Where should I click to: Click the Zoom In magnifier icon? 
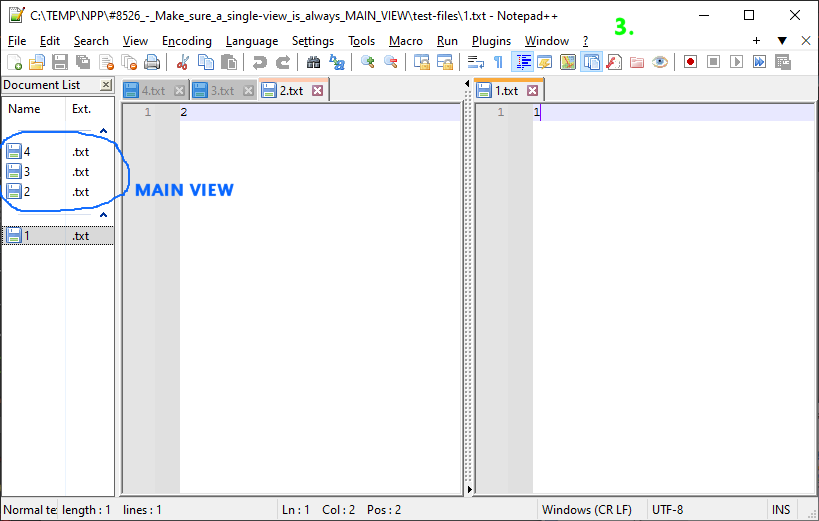(368, 62)
